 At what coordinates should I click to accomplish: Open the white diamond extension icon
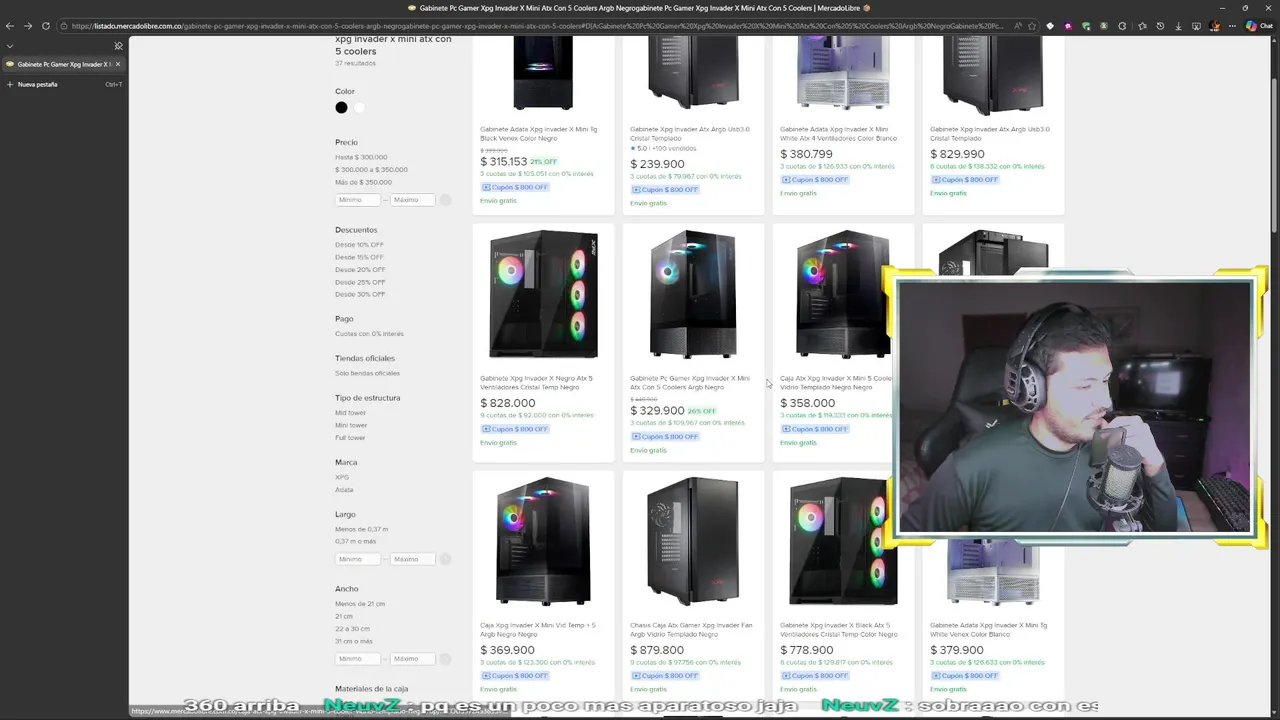pos(1050,26)
